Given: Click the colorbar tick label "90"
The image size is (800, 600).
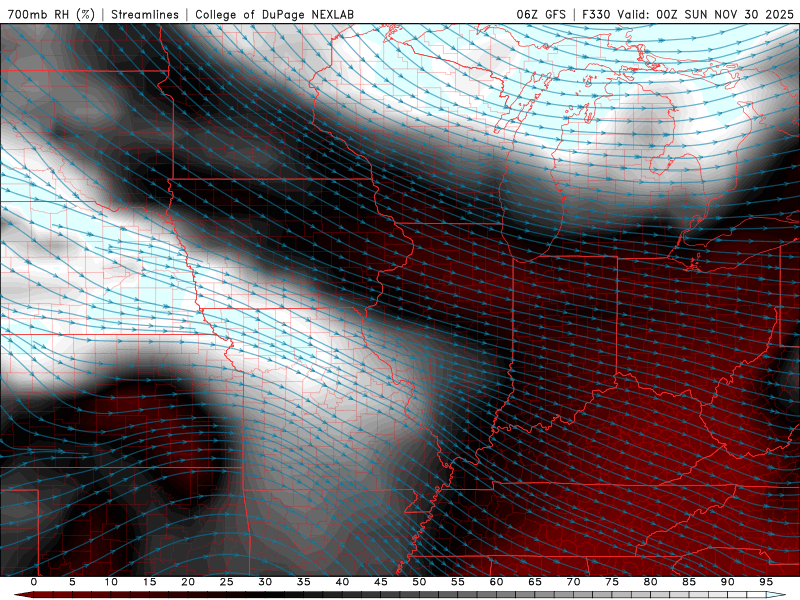Looking at the screenshot, I should click(727, 582).
